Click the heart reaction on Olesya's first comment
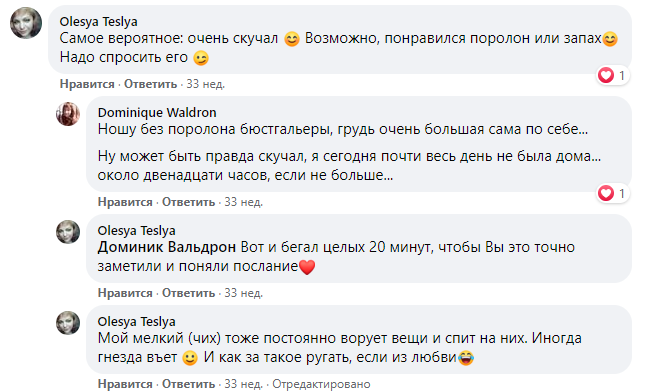The height and width of the screenshot is (392, 648). 613,75
